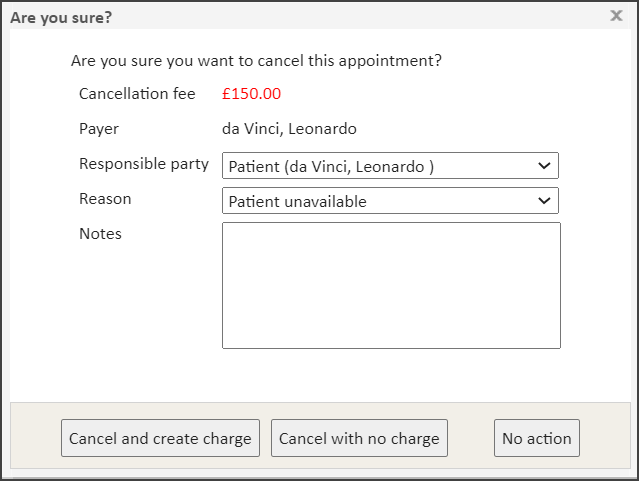Click the Reason dropdown chevron arrow
Screen dimensions: 639x481
[544, 201]
